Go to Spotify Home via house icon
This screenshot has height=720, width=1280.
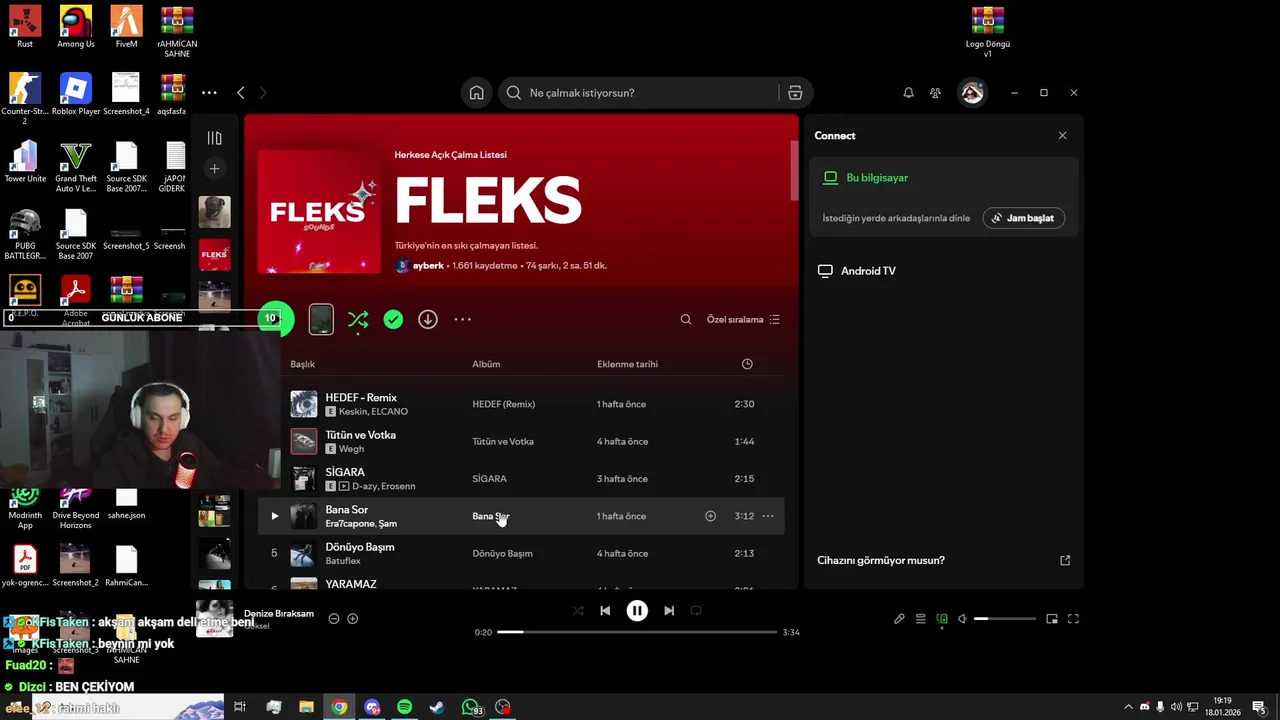(476, 93)
